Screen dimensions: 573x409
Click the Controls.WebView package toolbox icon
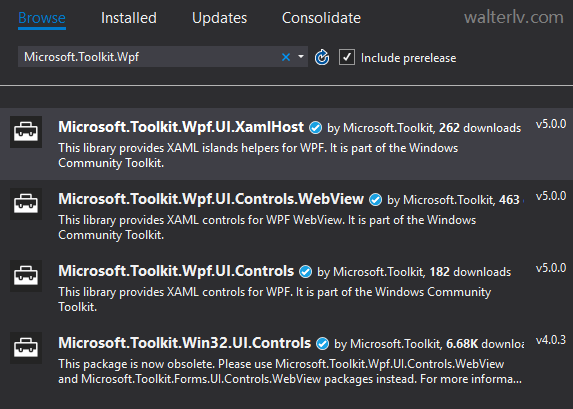(26, 204)
